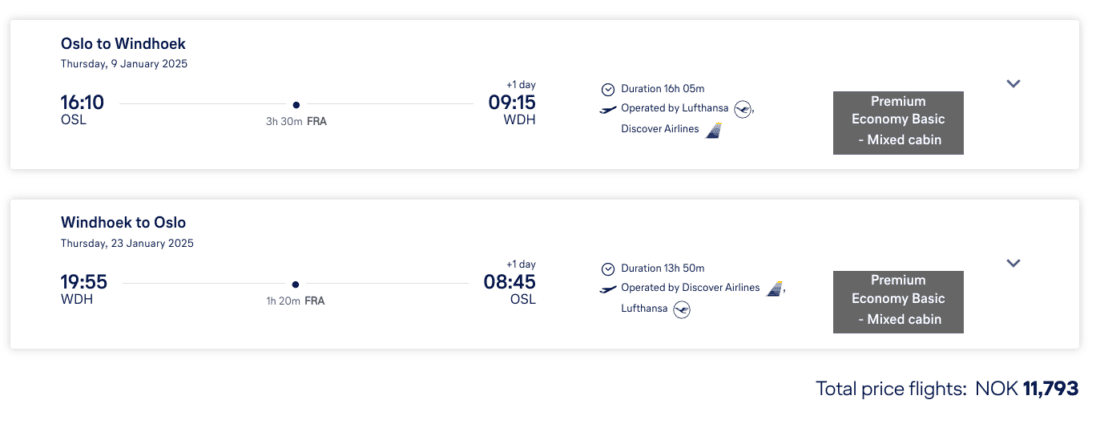Viewport: 1100px width, 424px height.
Task: Click the Lufthansa crane logo on return flight
Action: pos(682,309)
